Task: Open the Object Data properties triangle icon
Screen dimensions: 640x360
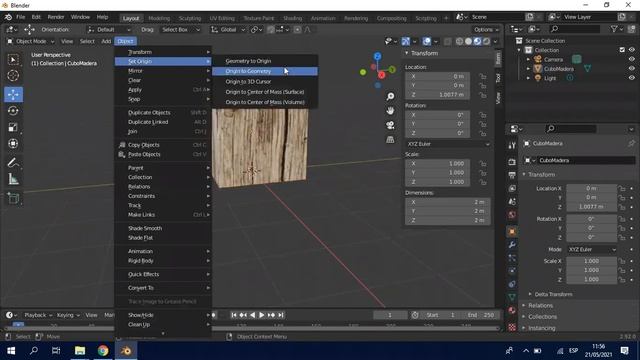Action: tap(512, 297)
